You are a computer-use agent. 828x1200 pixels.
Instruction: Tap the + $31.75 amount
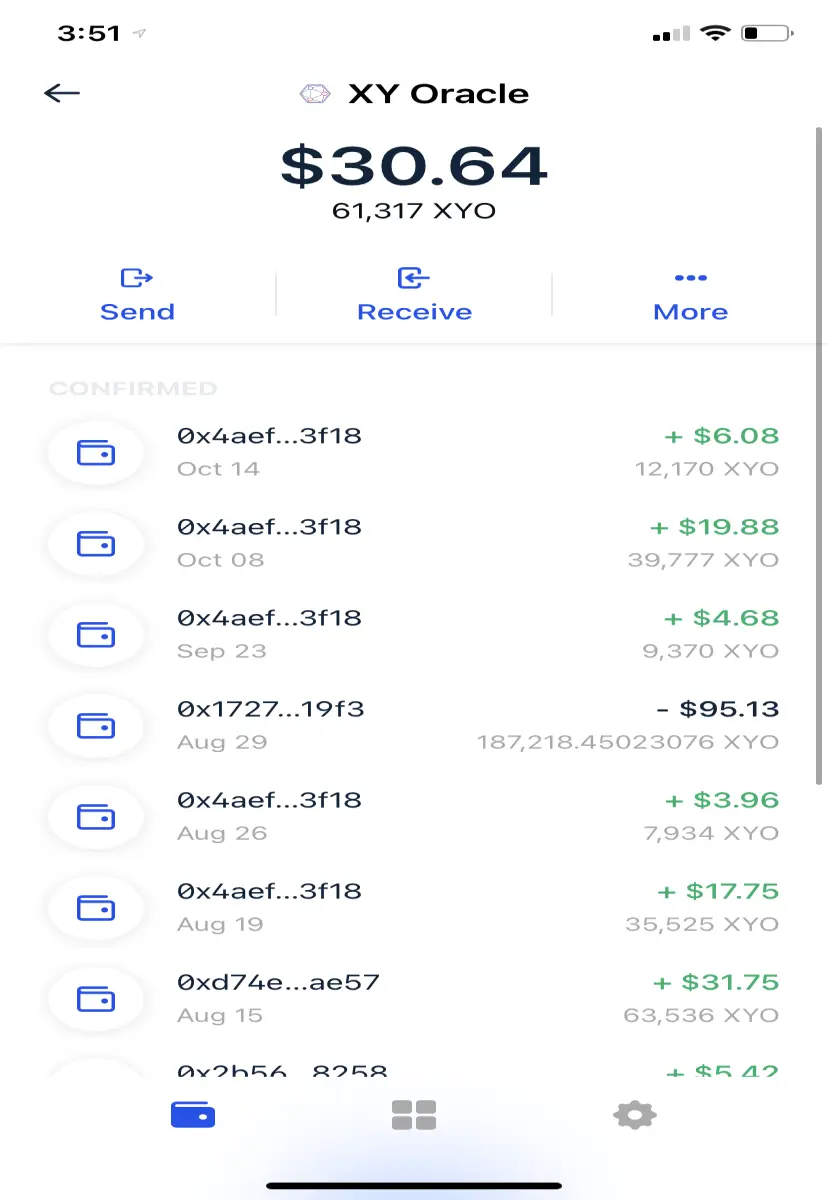(x=718, y=982)
